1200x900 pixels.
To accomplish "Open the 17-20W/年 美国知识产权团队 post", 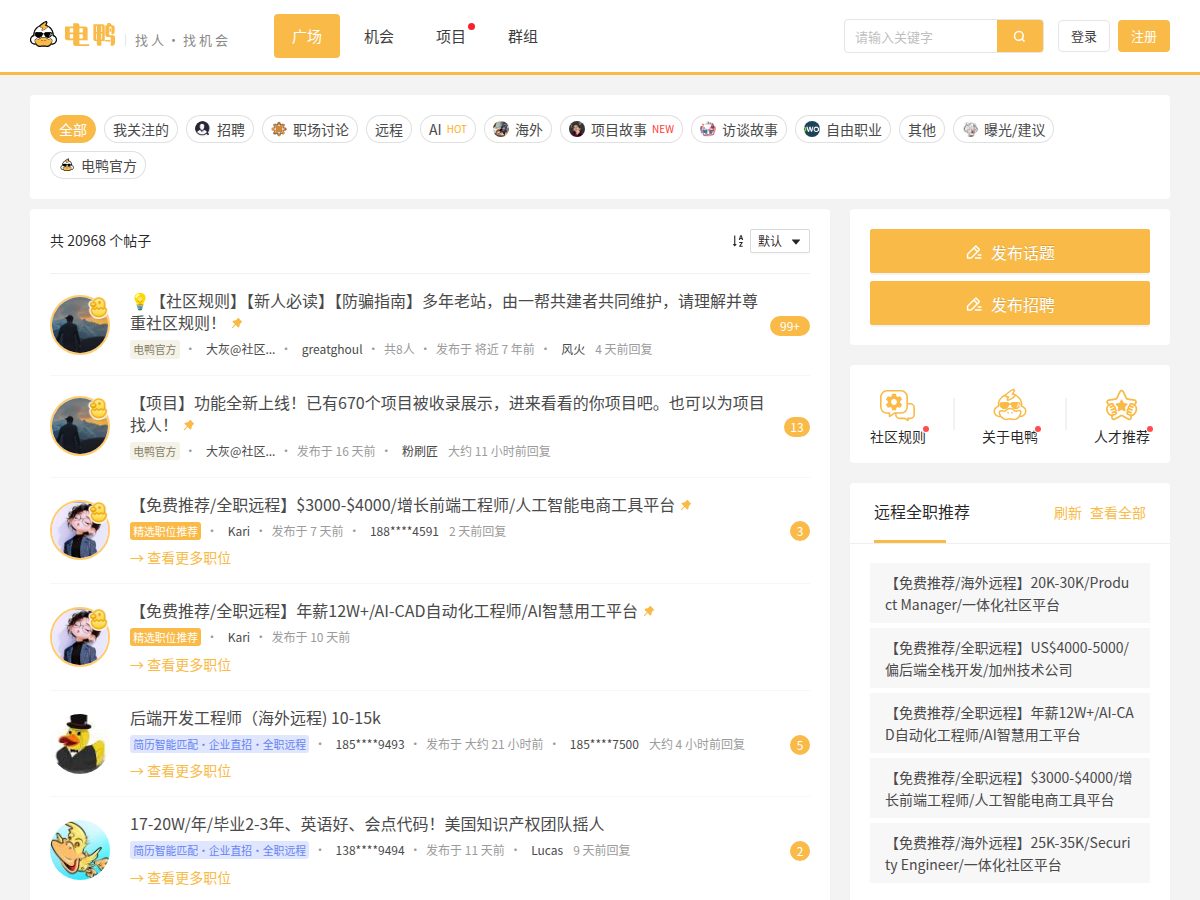I will click(367, 824).
